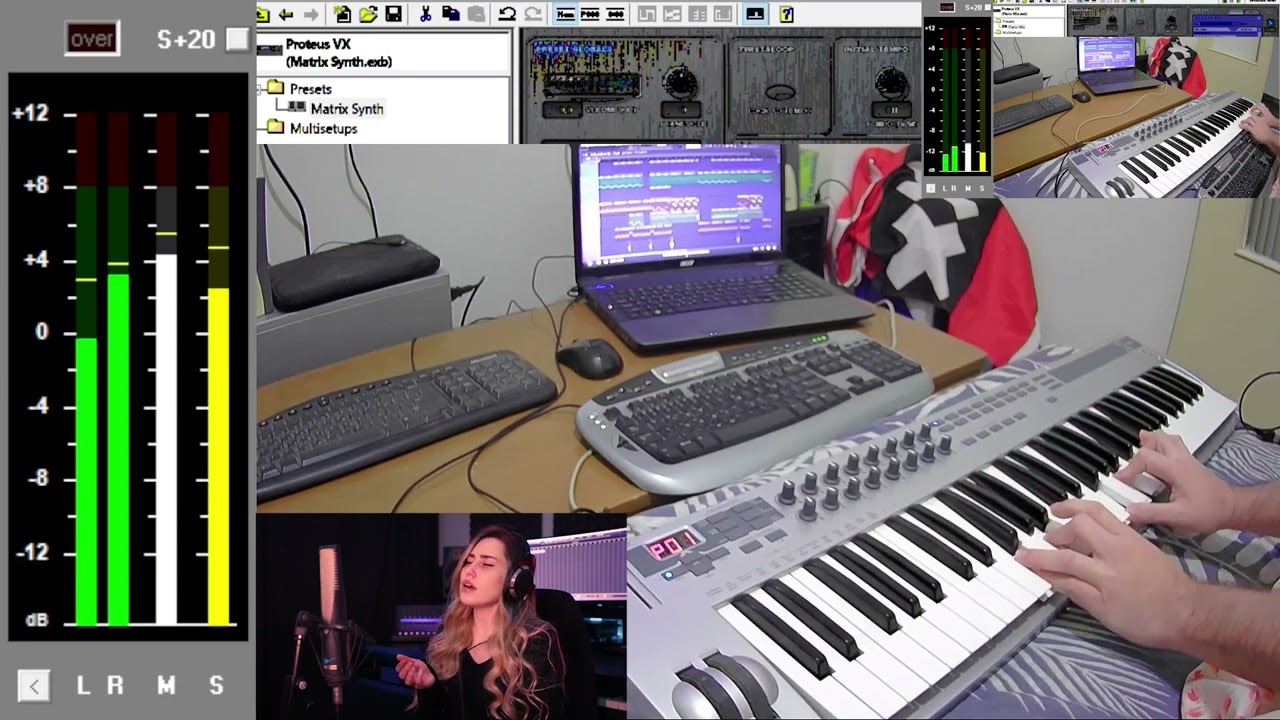Reset the 'over' clip indicator
The width and height of the screenshot is (1280, 720).
(92, 39)
